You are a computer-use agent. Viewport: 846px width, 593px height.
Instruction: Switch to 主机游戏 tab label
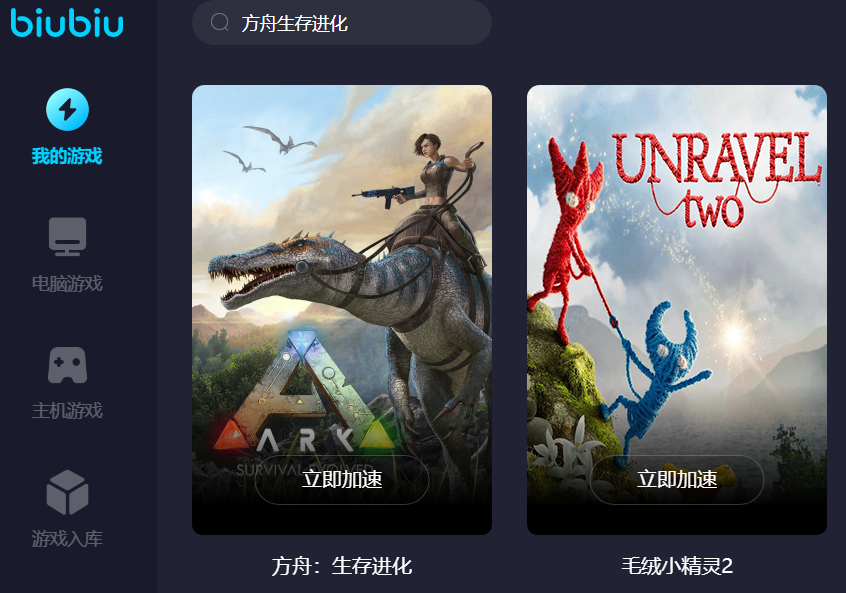[67, 411]
